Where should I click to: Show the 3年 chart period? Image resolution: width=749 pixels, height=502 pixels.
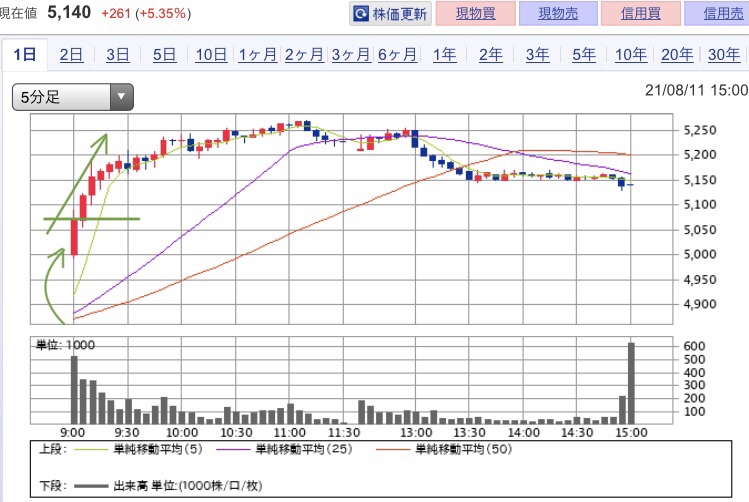point(537,55)
